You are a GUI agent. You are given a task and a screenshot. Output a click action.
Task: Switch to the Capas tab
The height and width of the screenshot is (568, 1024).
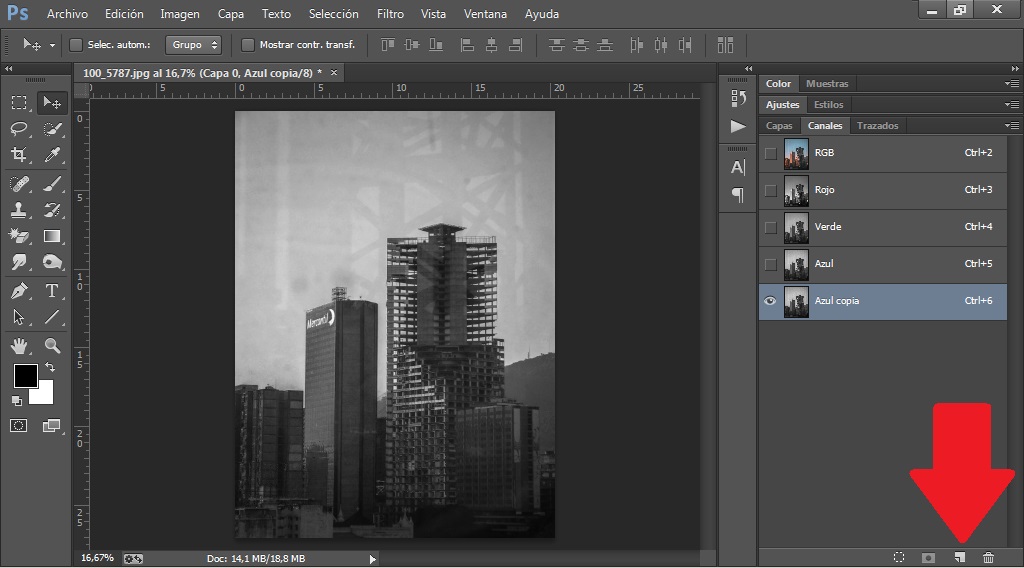tap(779, 125)
